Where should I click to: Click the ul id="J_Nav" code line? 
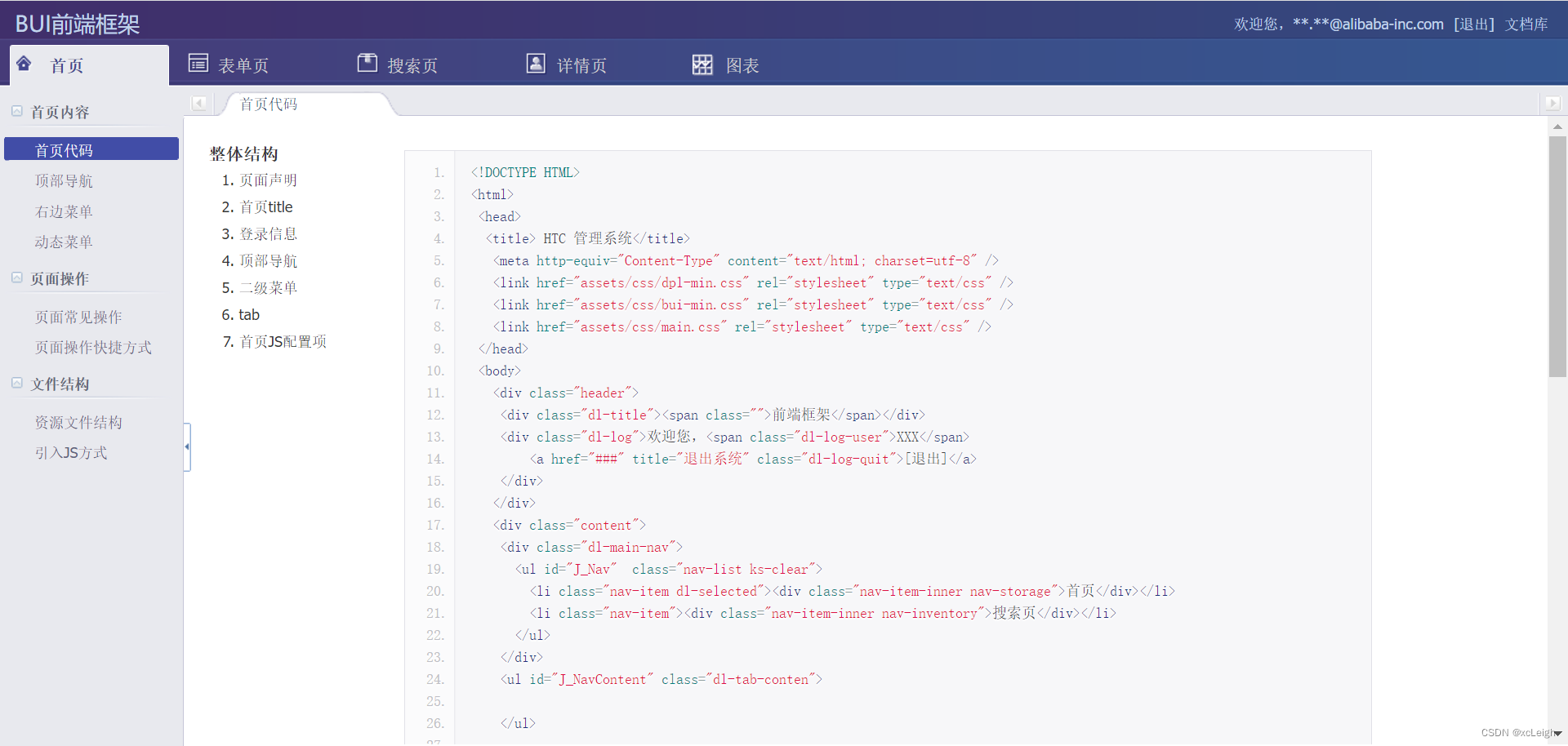[x=669, y=569]
